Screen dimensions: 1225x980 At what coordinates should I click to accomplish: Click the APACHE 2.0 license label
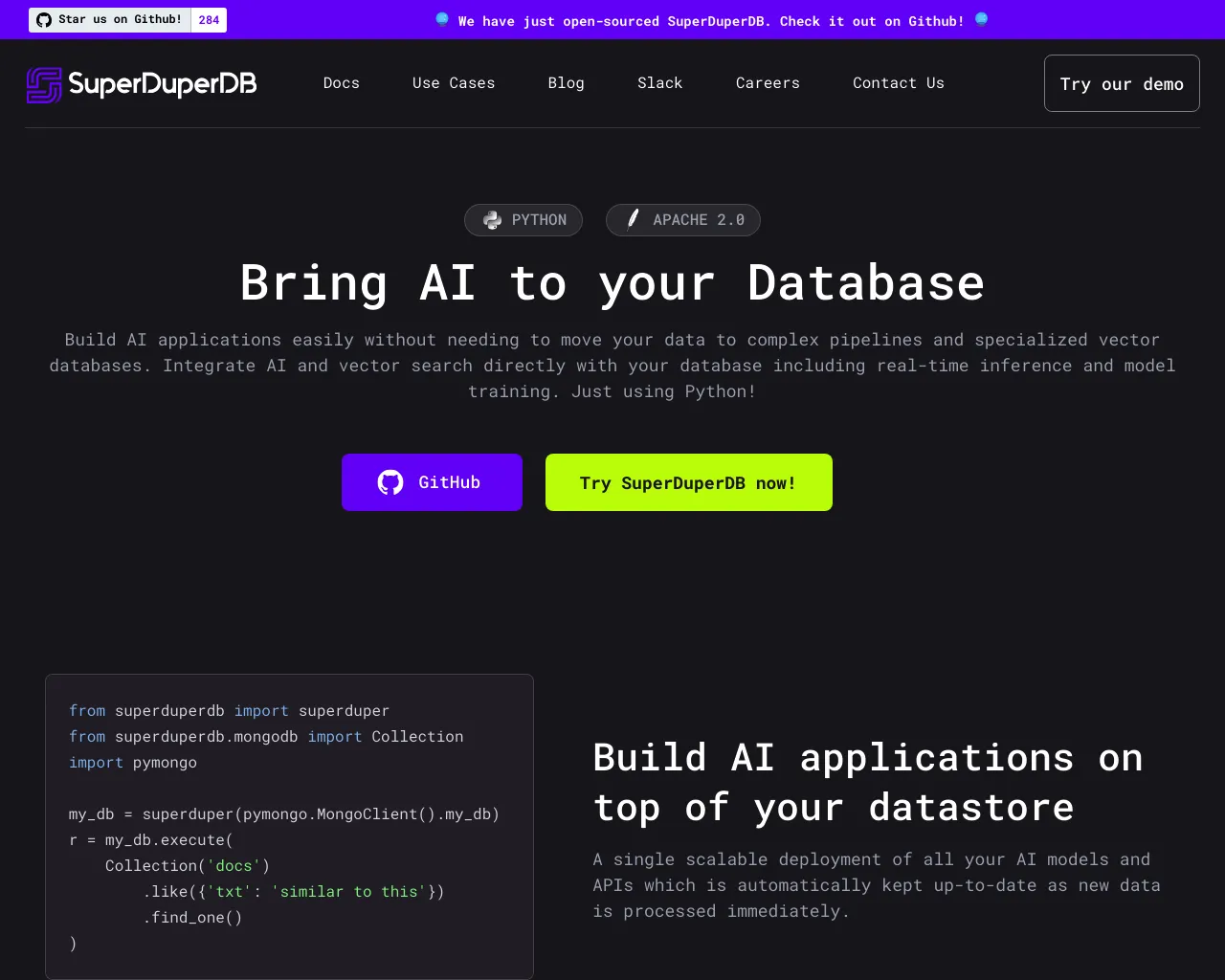click(x=699, y=220)
